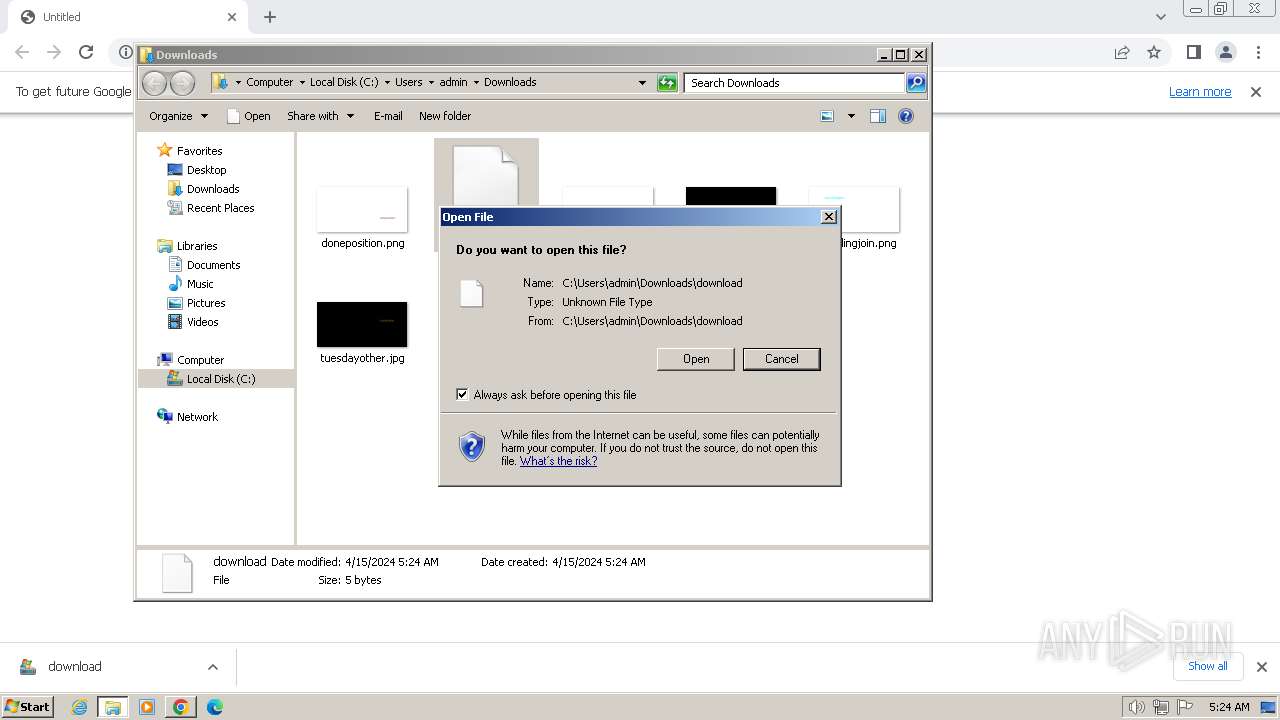
Task: Toggle the Chrome side panel icon
Action: [1193, 52]
